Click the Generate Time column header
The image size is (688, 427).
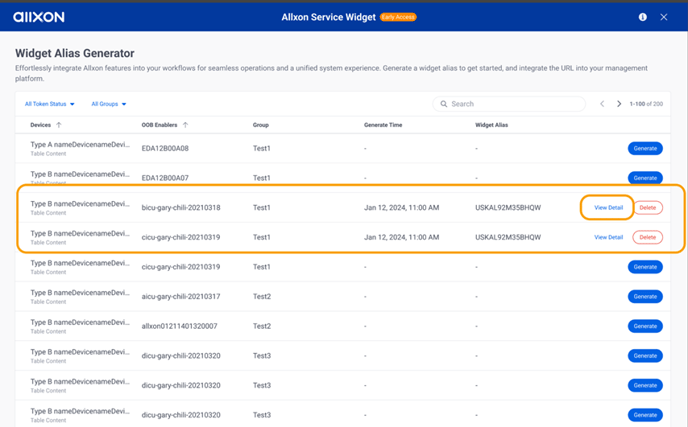click(x=383, y=125)
